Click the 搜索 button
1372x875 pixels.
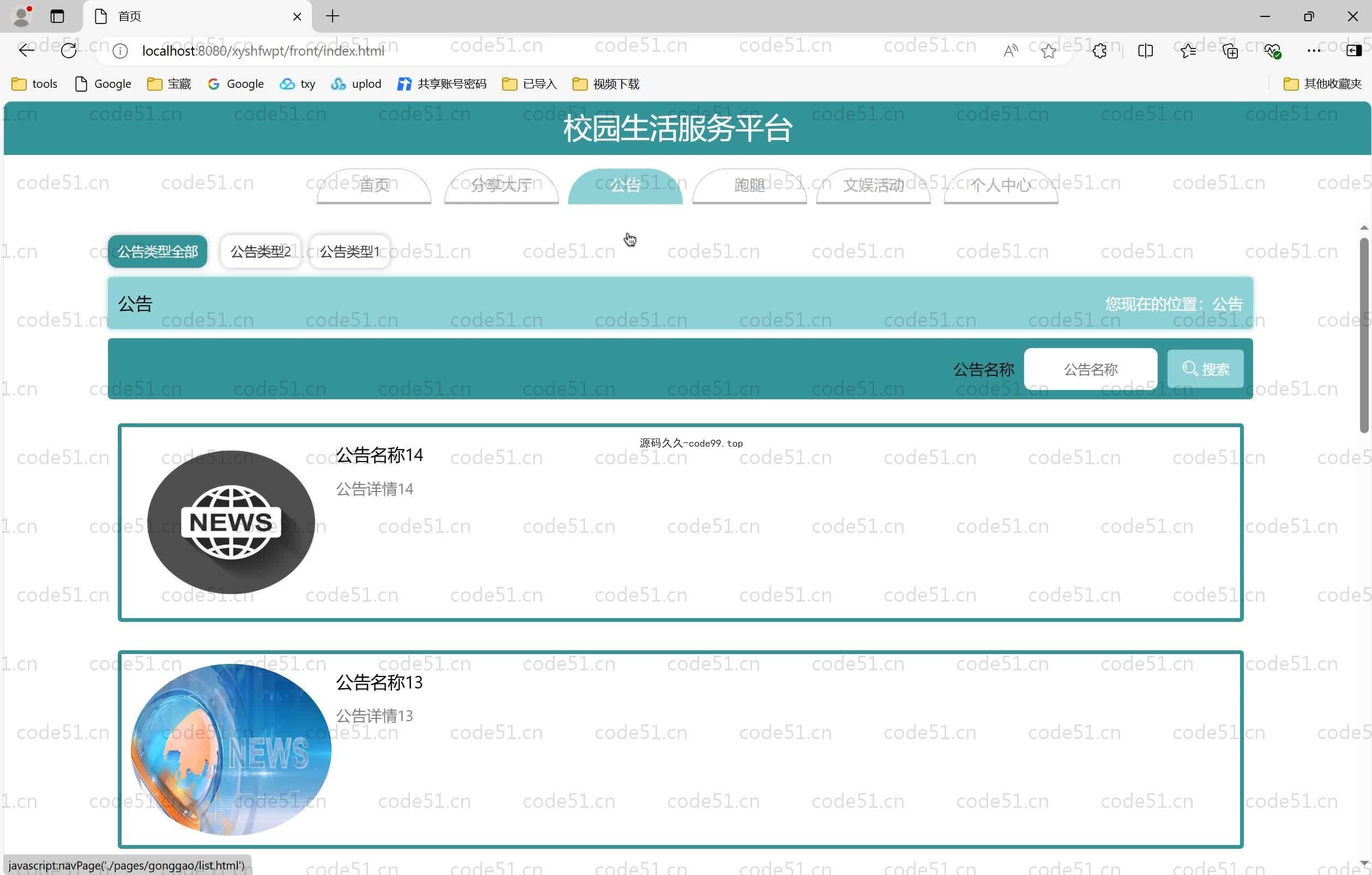[1206, 369]
